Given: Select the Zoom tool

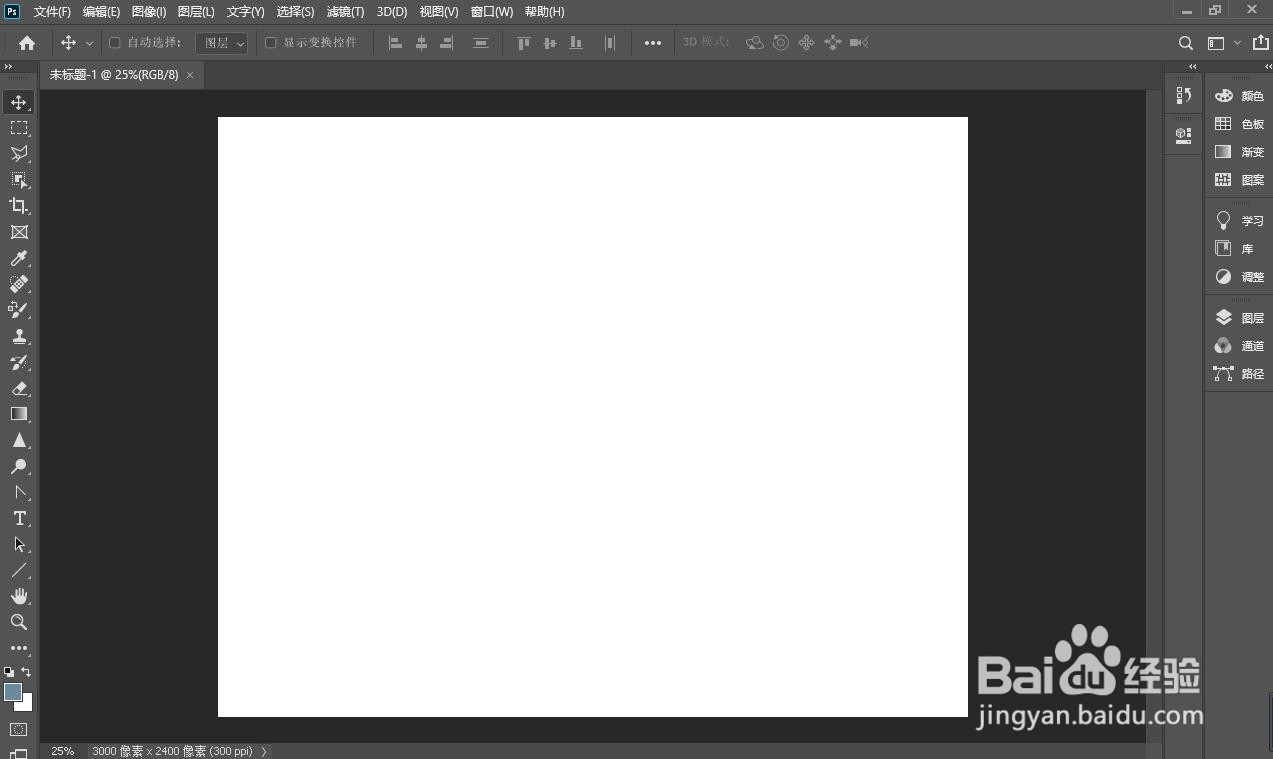Looking at the screenshot, I should pyautogui.click(x=19, y=622).
